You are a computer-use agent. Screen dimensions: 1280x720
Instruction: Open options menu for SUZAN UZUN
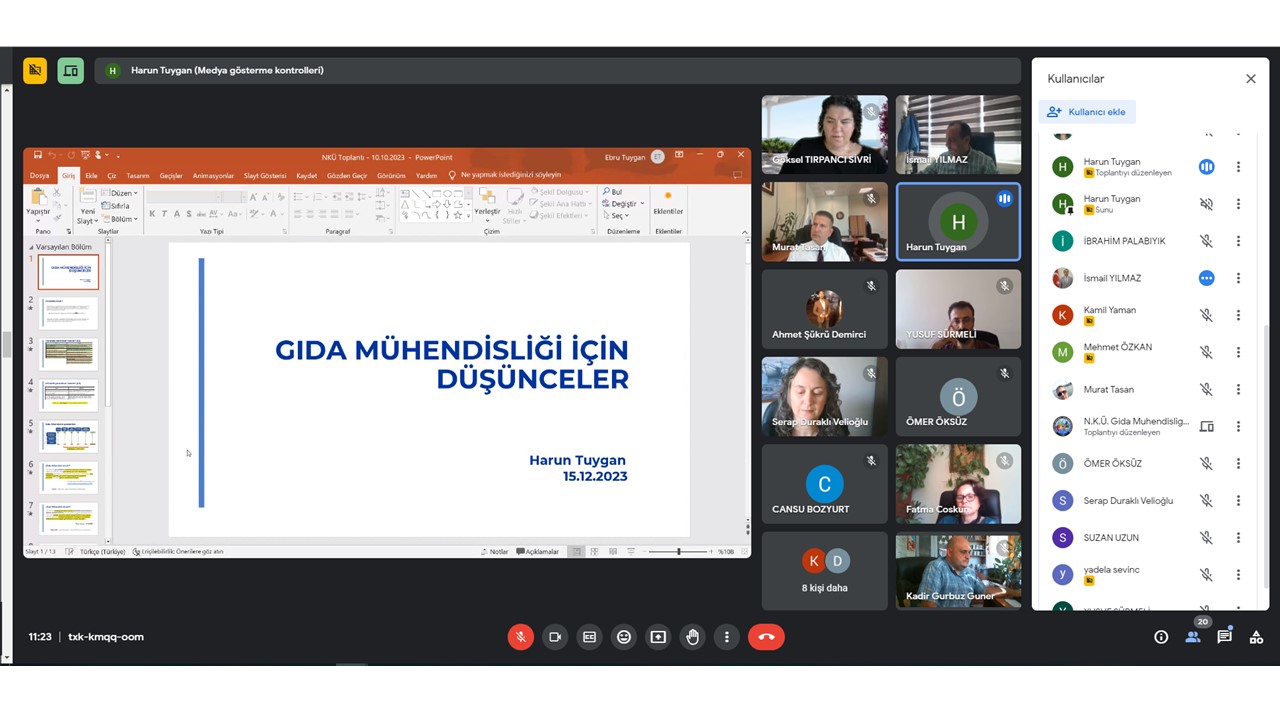(1238, 538)
